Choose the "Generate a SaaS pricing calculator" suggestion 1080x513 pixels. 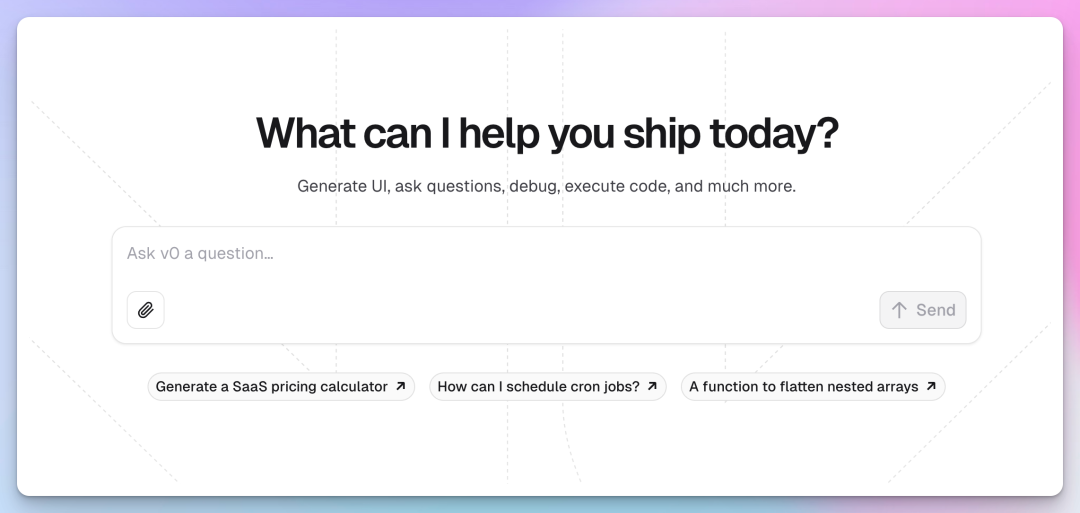[271, 387]
